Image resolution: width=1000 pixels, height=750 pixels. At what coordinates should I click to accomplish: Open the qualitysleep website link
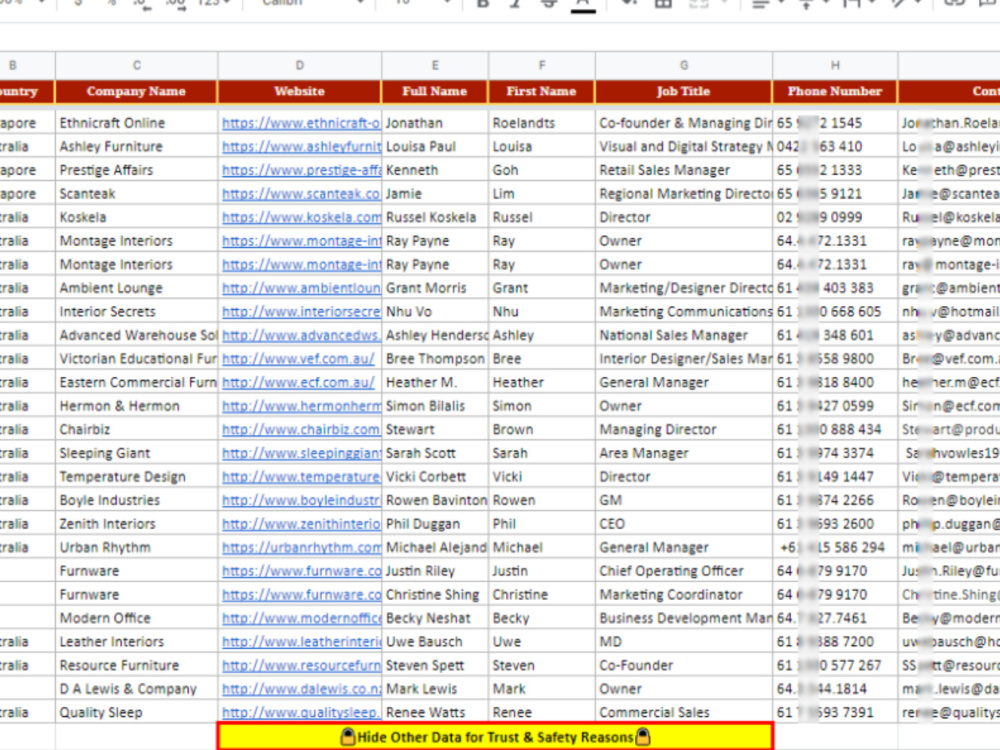301,713
